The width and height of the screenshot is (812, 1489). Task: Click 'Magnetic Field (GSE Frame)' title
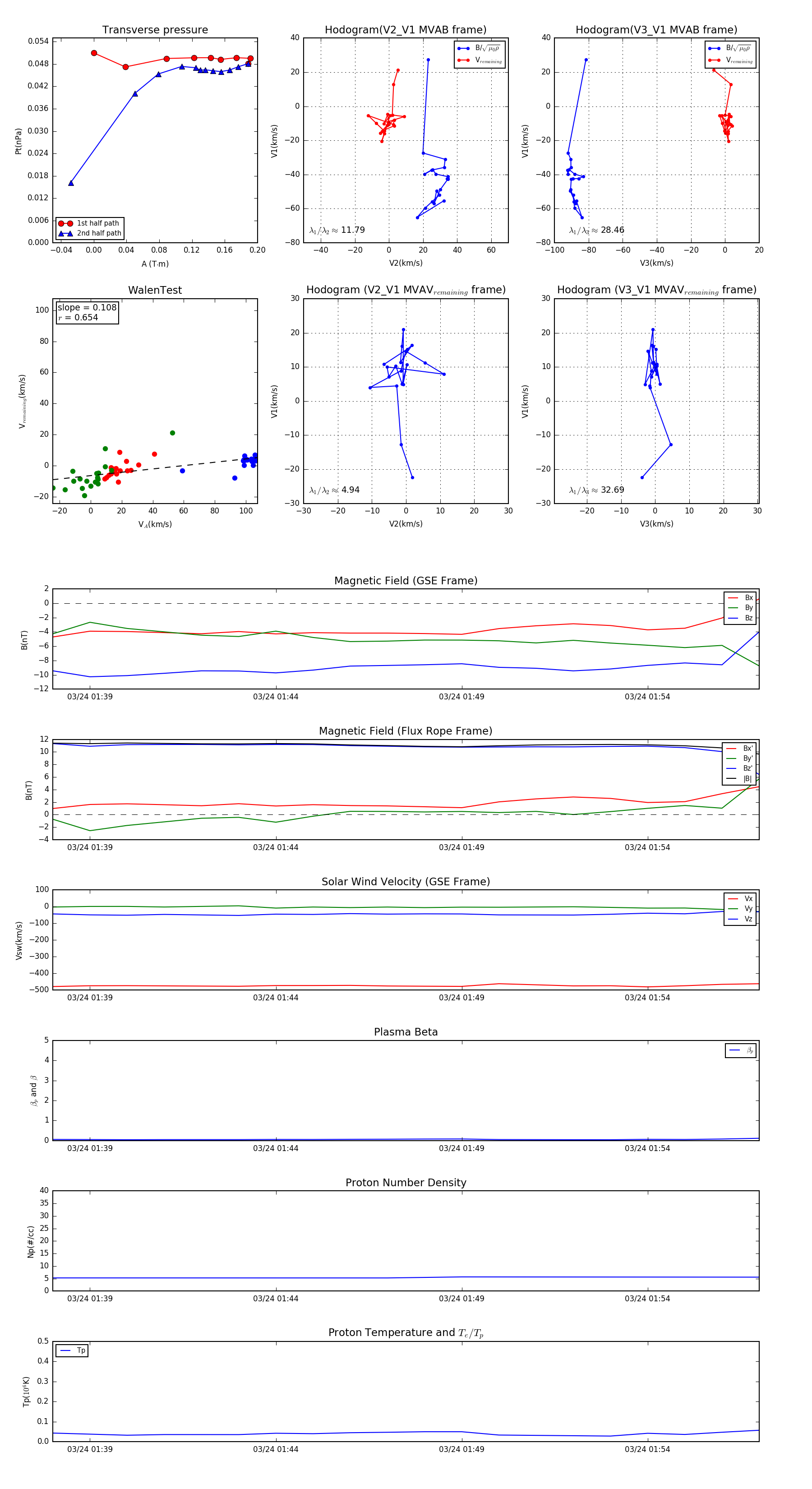(x=406, y=581)
